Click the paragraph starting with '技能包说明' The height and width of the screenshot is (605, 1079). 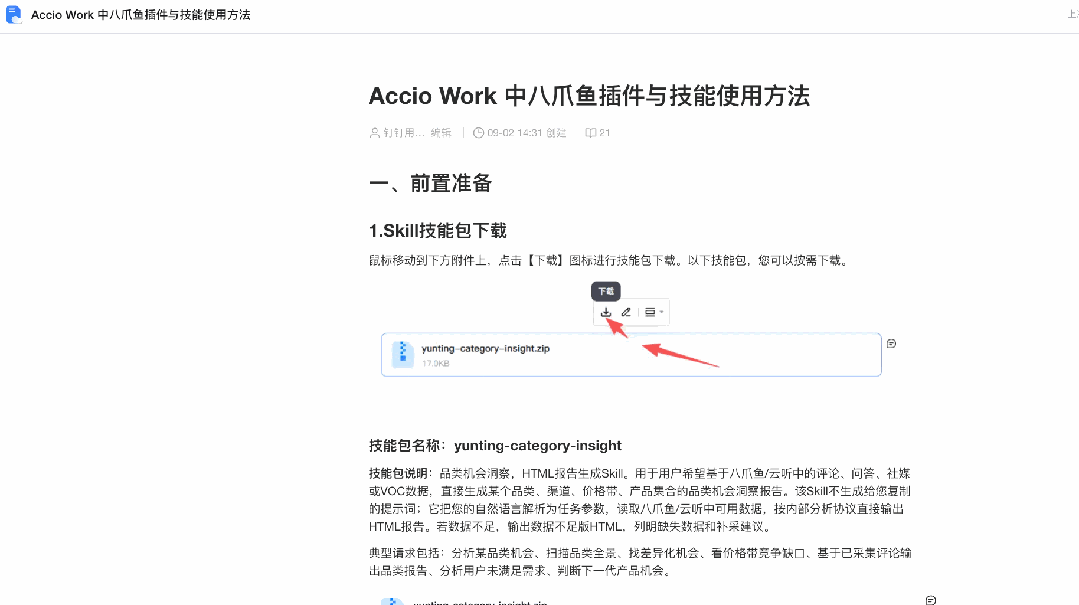click(640, 500)
